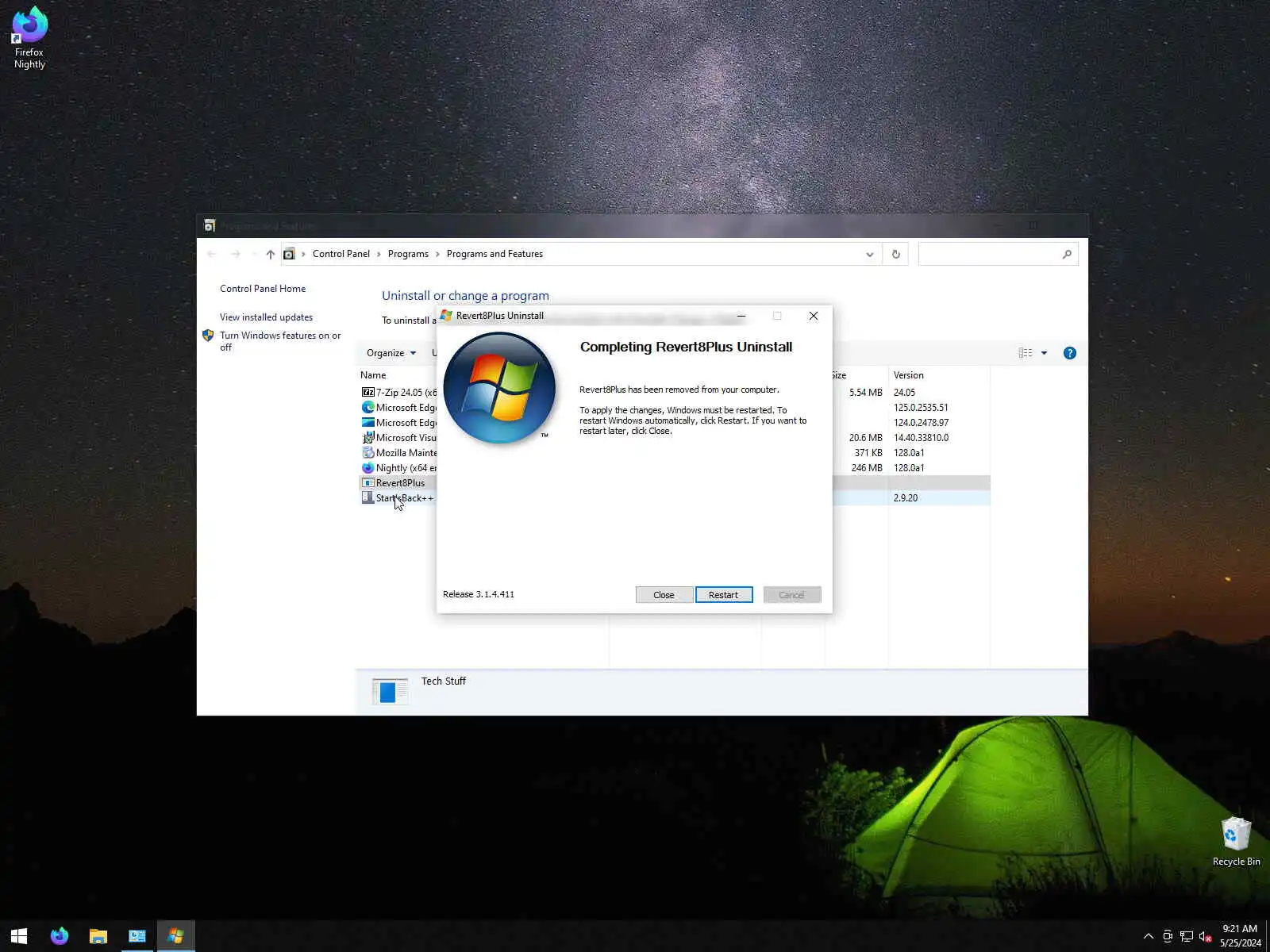The width and height of the screenshot is (1270, 952).
Task: Show hidden system tray icons
Action: [1149, 936]
